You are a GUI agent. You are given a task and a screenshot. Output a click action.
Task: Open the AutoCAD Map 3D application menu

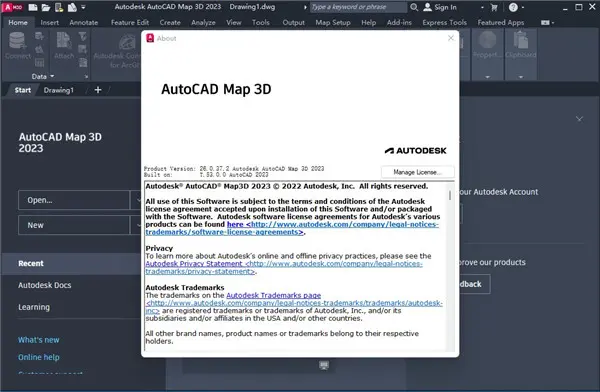[x=12, y=7]
